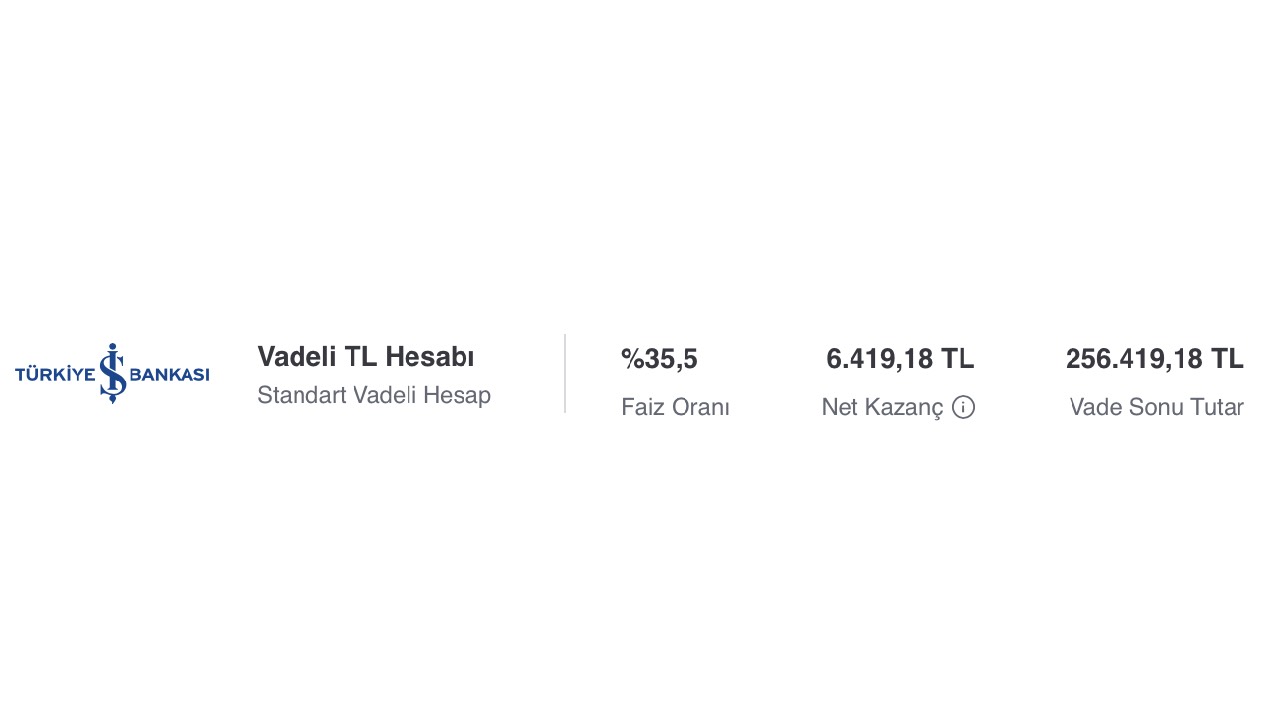
Task: Click the BANKASI word in the logo
Action: [169, 375]
